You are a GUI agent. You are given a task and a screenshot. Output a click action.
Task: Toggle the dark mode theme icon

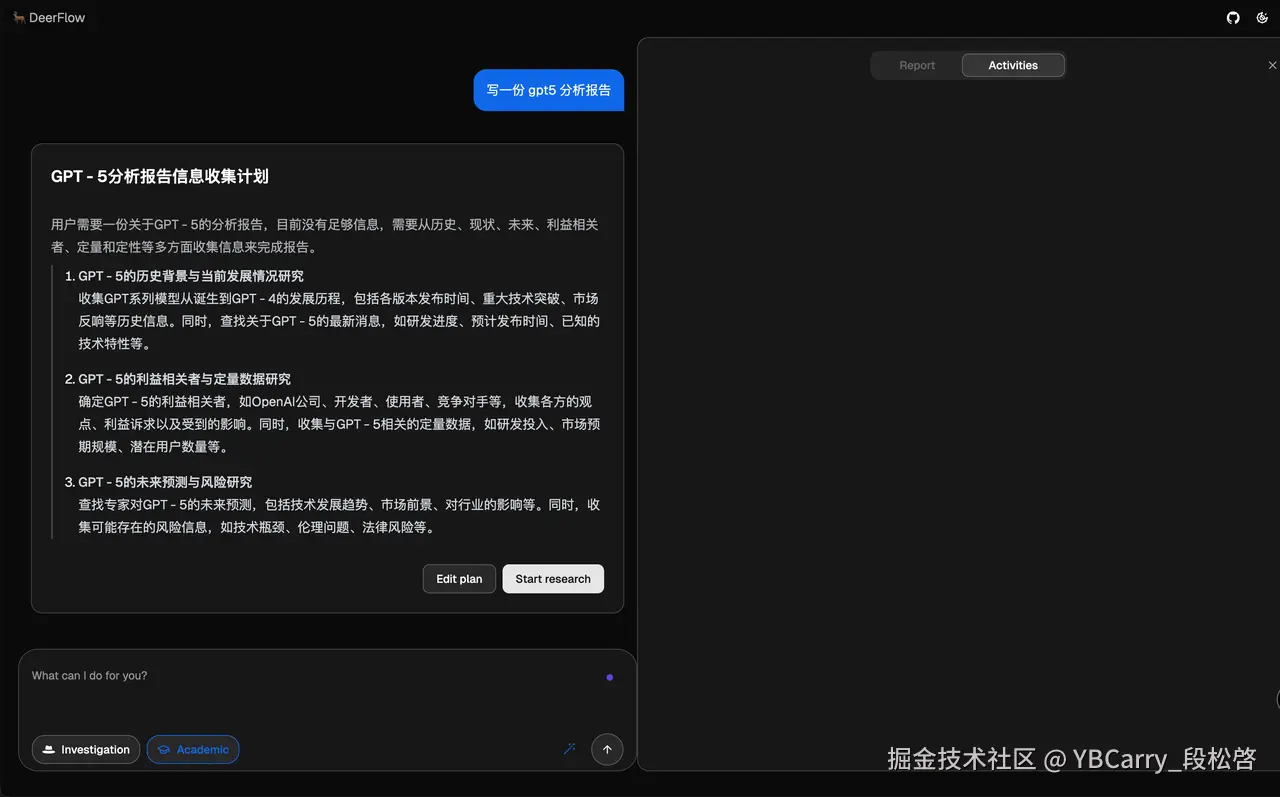[x=1262, y=18]
